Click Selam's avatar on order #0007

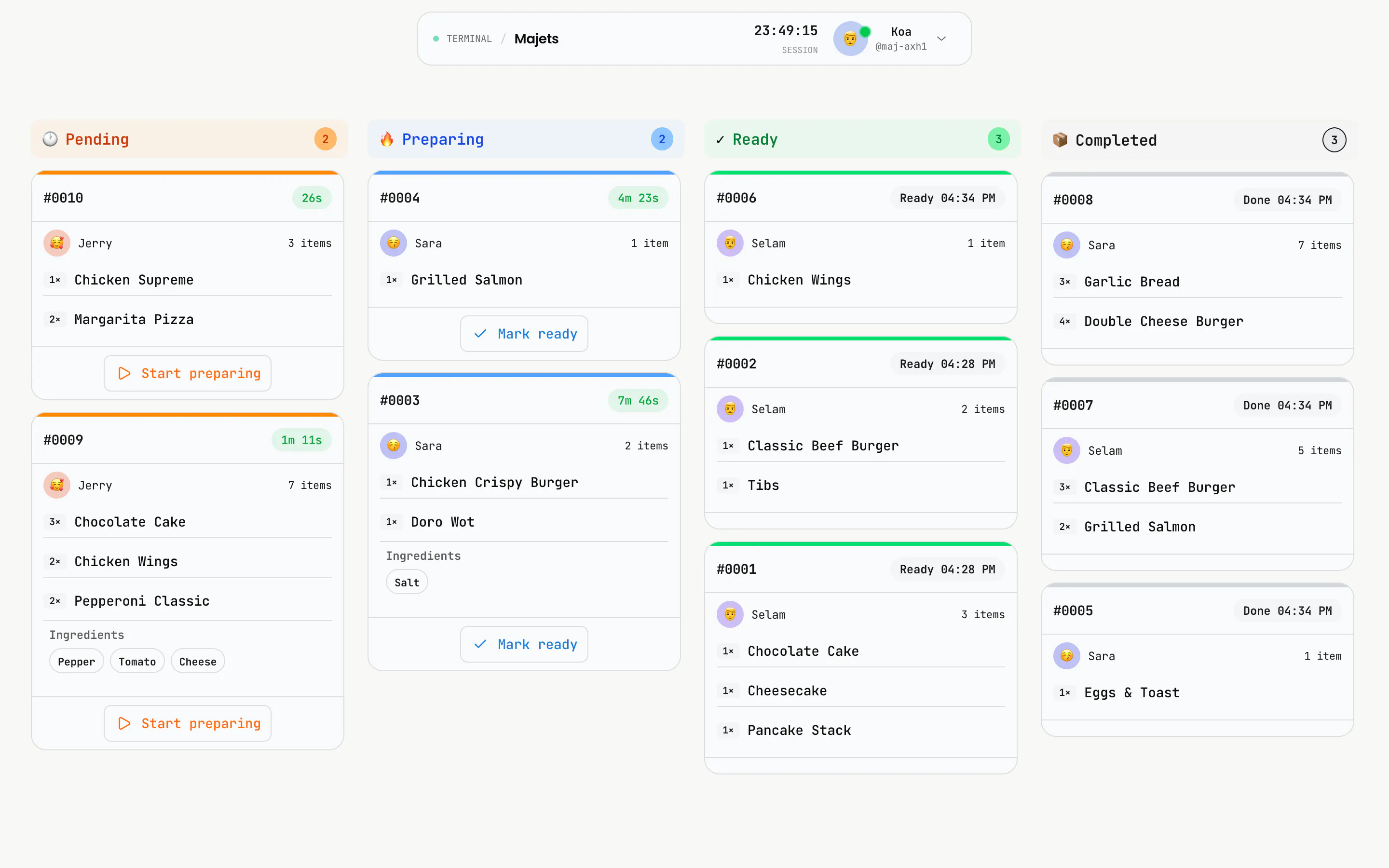click(1066, 451)
